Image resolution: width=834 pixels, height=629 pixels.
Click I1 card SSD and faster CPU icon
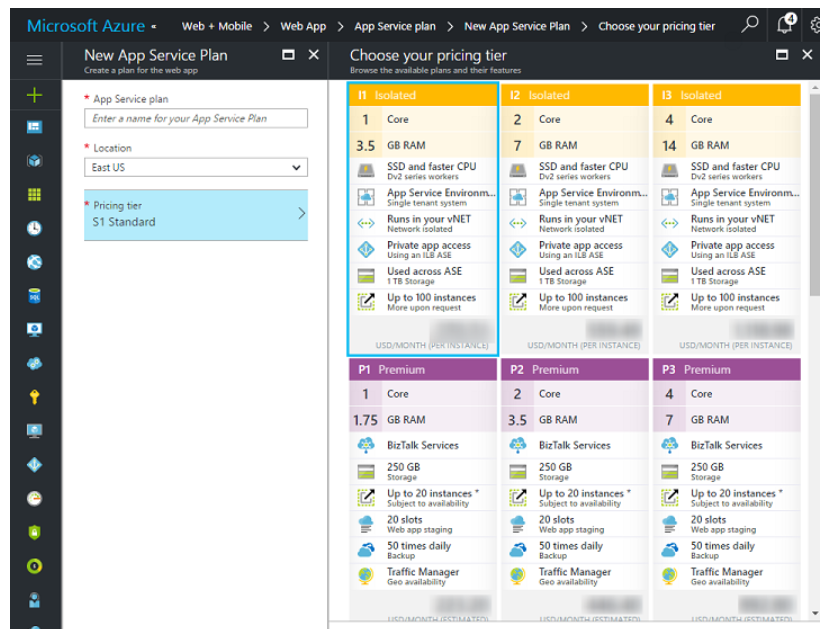tap(366, 171)
